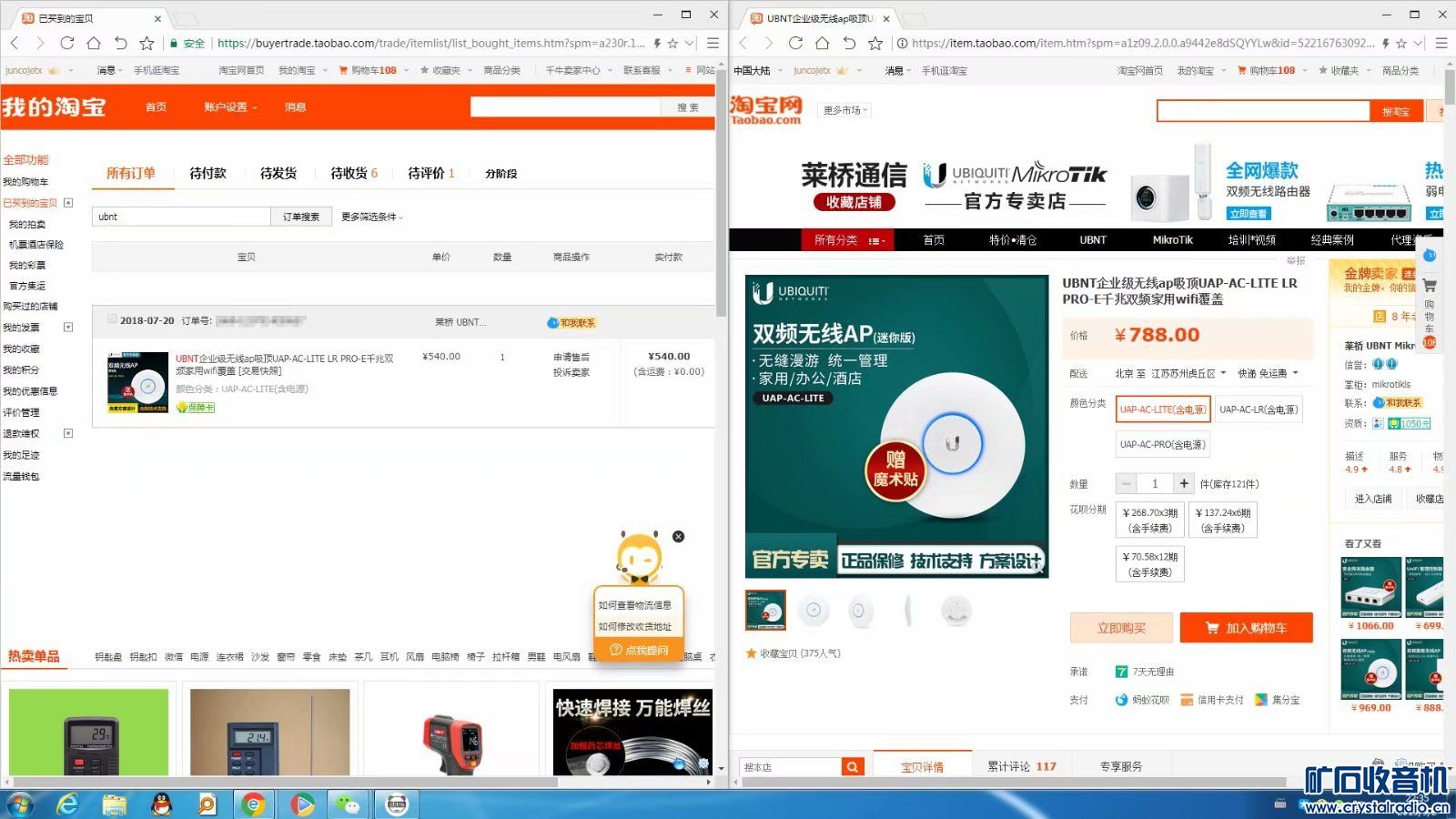Viewport: 1456px width, 819px height.
Task: Open the 更多市场 dropdown beside the Taobao logo
Action: 845,110
